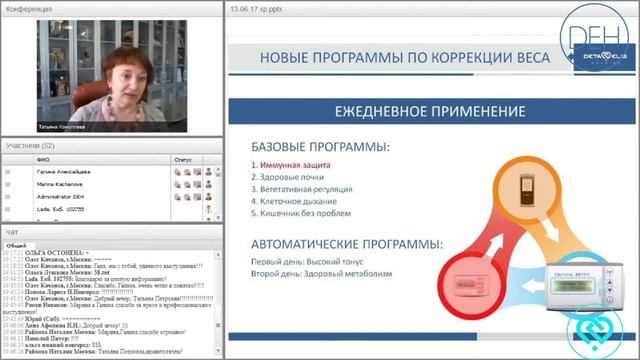Toggle checkbox beside Marina Kachanova

pos(7,184)
